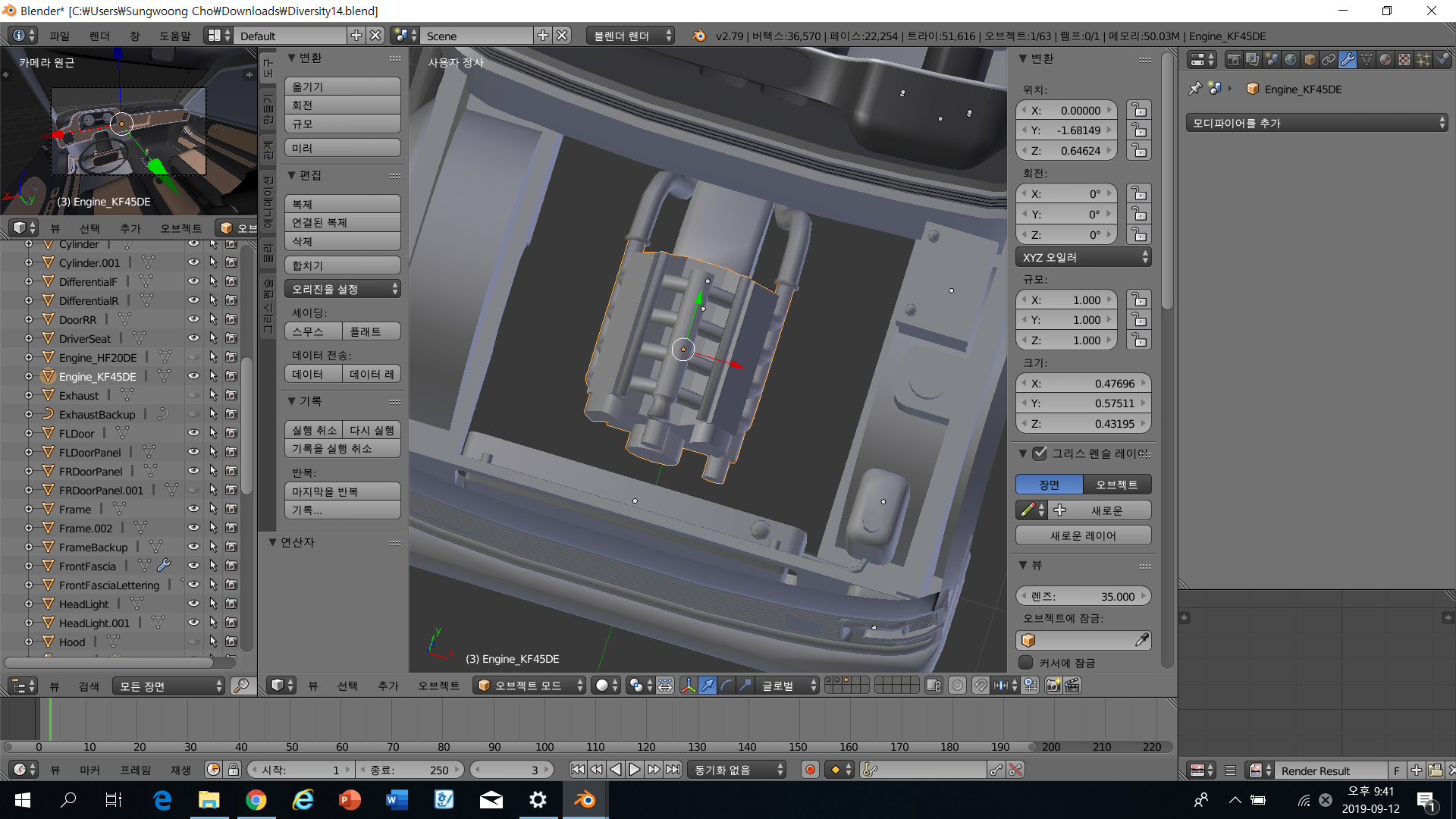Click the 합치기 join button

[342, 265]
